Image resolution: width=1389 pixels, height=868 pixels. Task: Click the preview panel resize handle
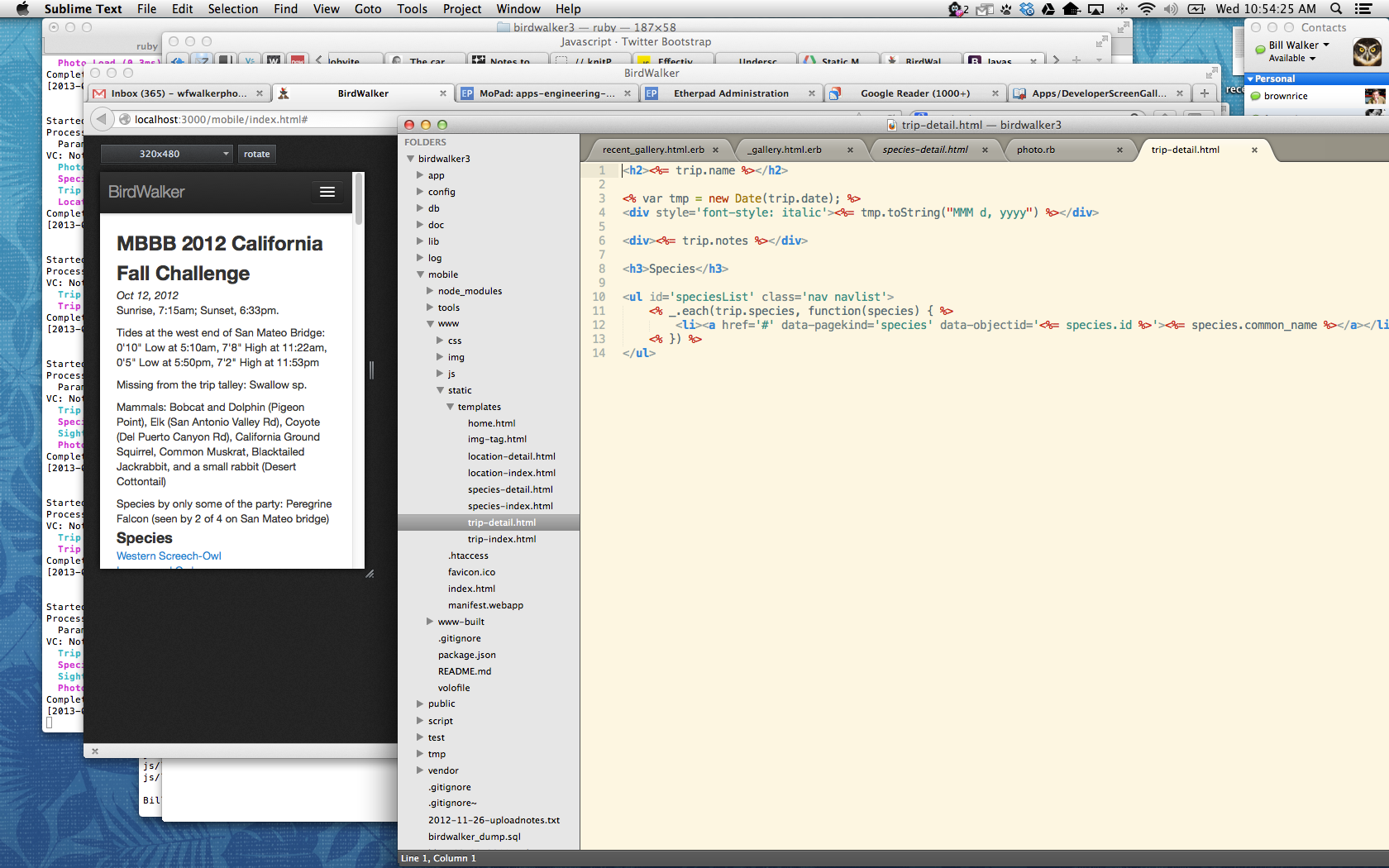(x=370, y=573)
